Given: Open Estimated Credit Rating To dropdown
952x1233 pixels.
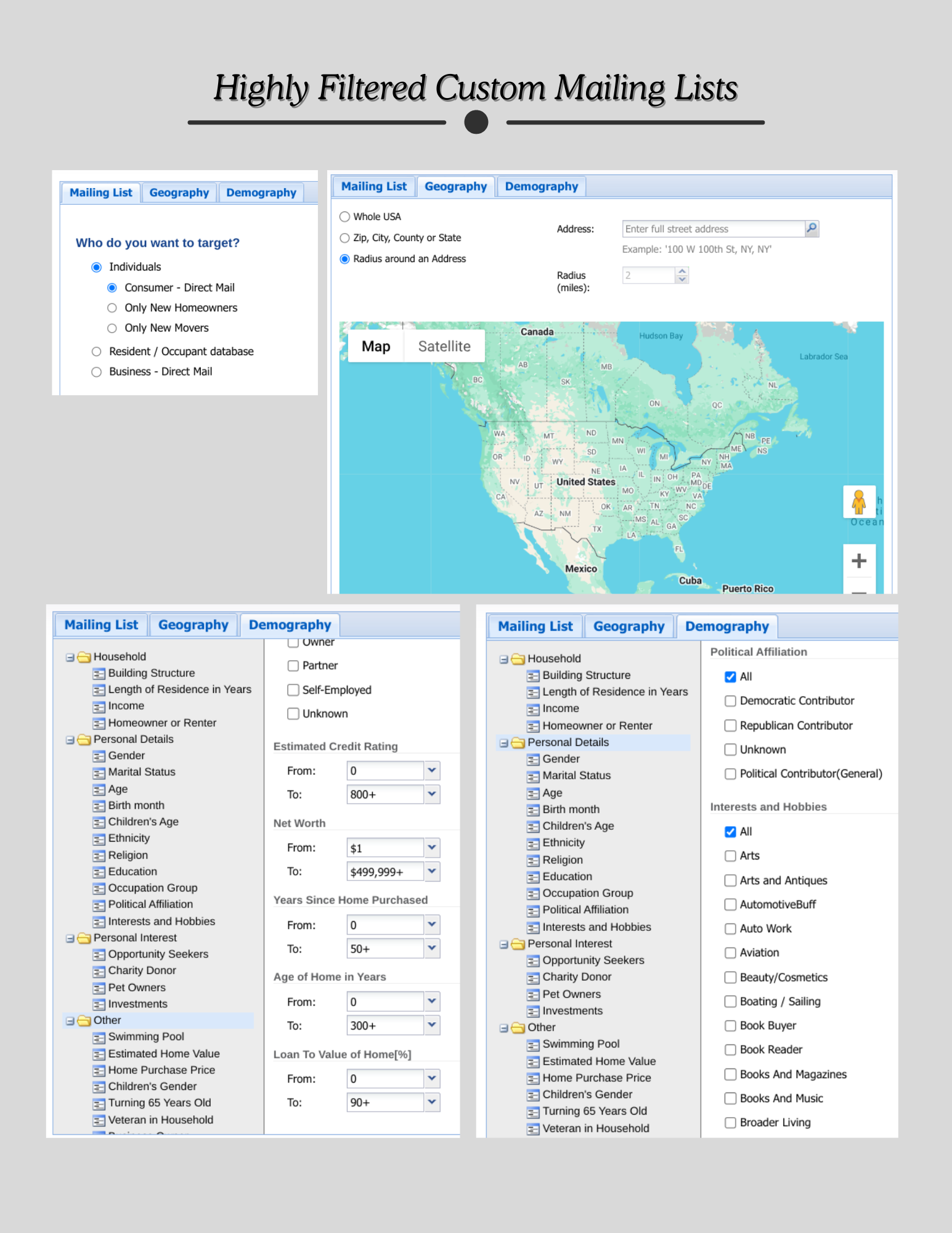Looking at the screenshot, I should pos(432,794).
